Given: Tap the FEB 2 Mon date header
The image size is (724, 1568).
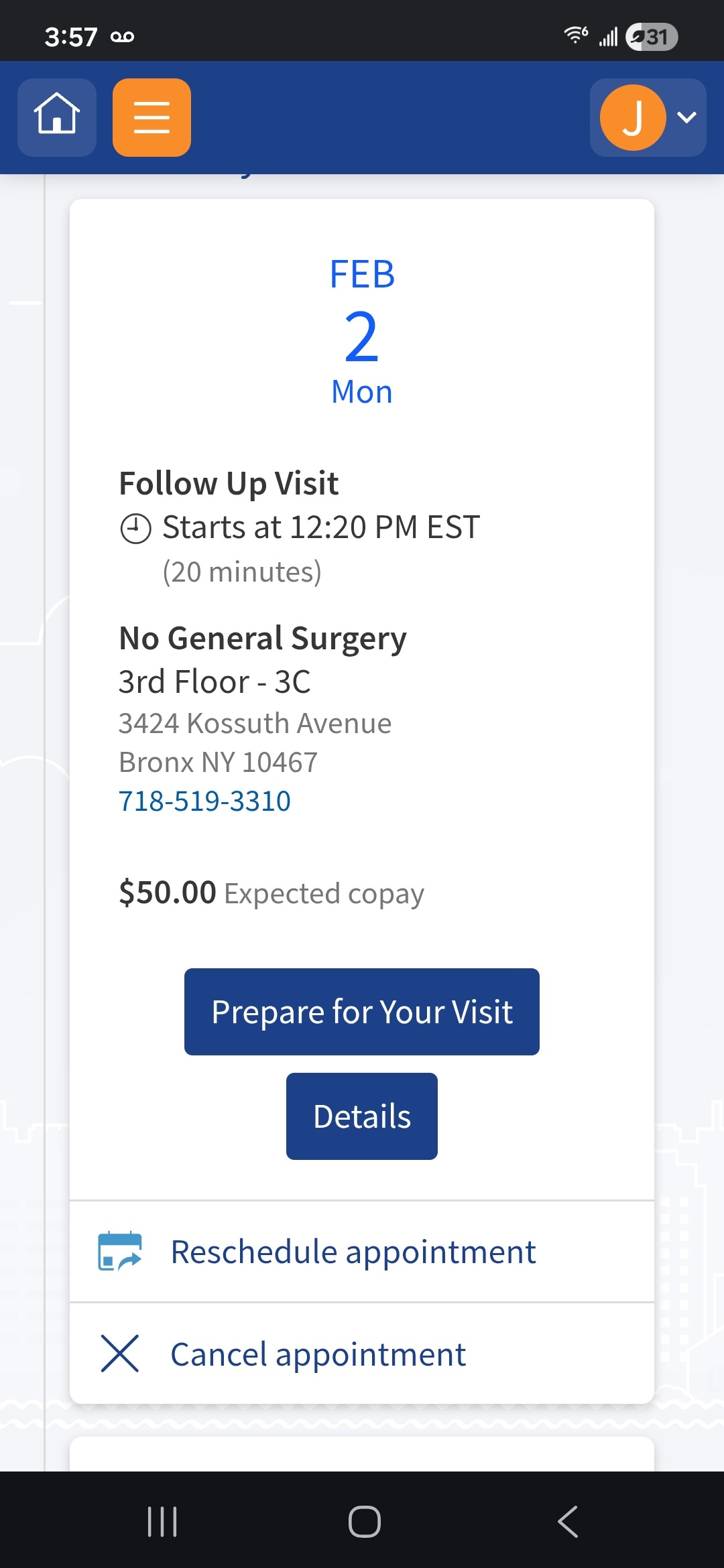Looking at the screenshot, I should coord(362,331).
